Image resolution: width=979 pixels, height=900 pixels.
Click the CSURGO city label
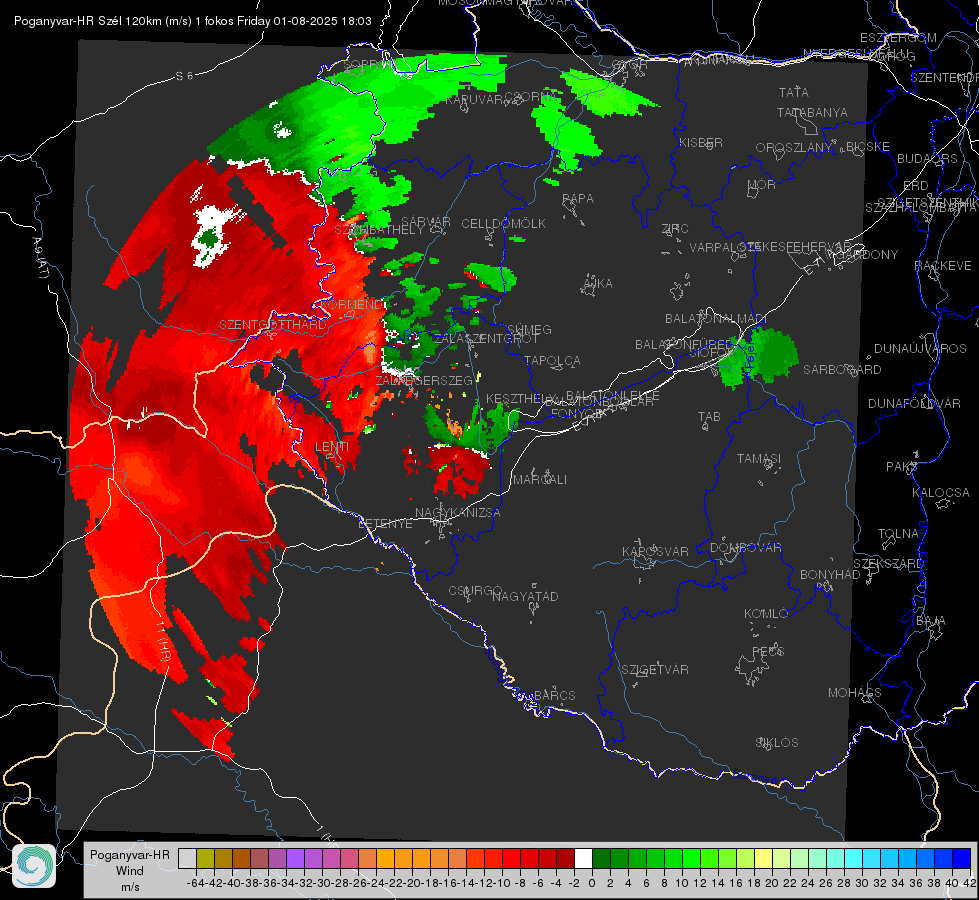tap(475, 591)
